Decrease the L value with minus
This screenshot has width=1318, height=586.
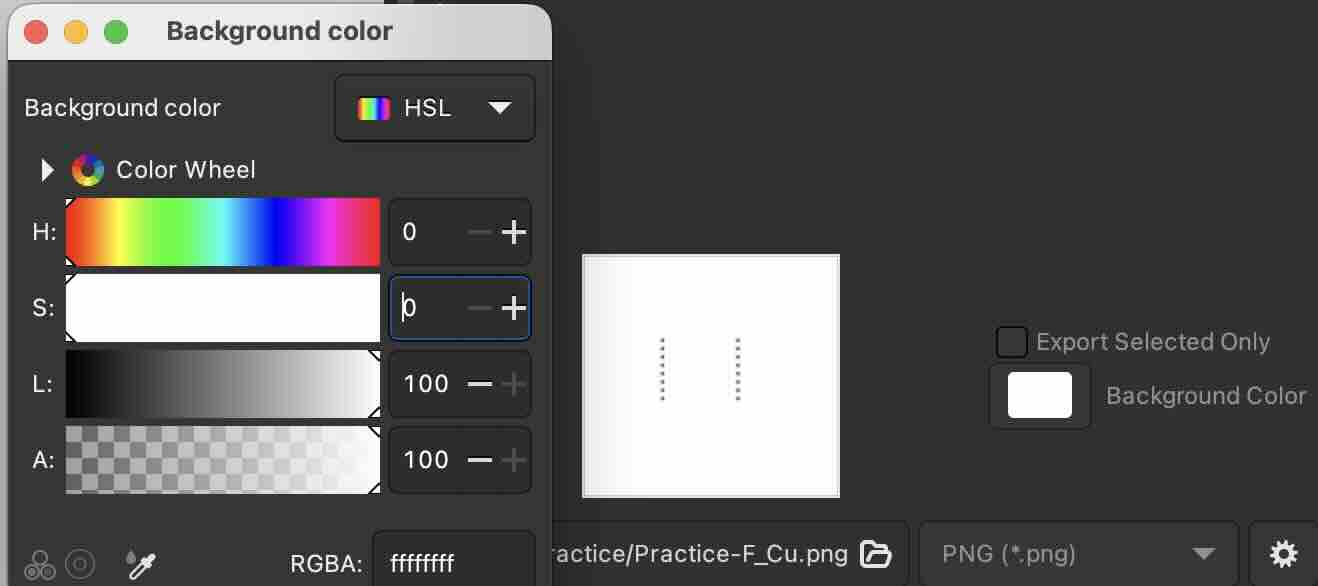(480, 384)
